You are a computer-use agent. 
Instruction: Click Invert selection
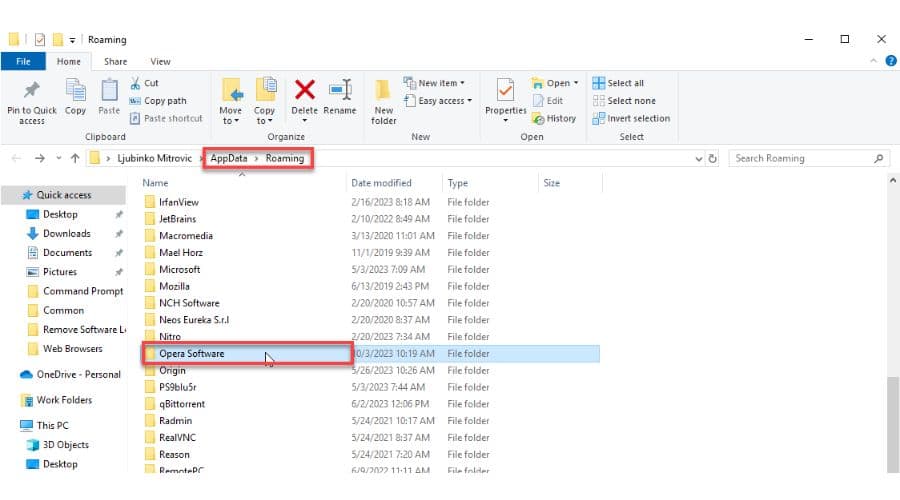click(x=631, y=118)
